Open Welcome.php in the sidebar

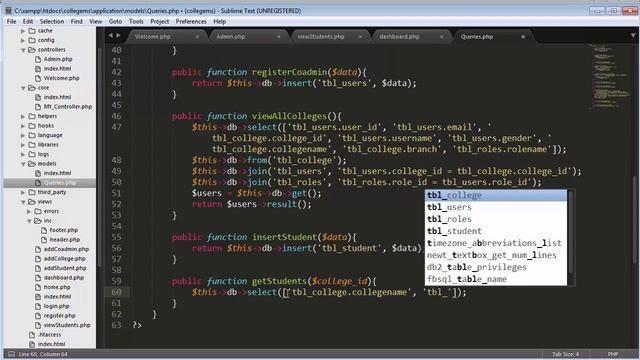pos(61,78)
